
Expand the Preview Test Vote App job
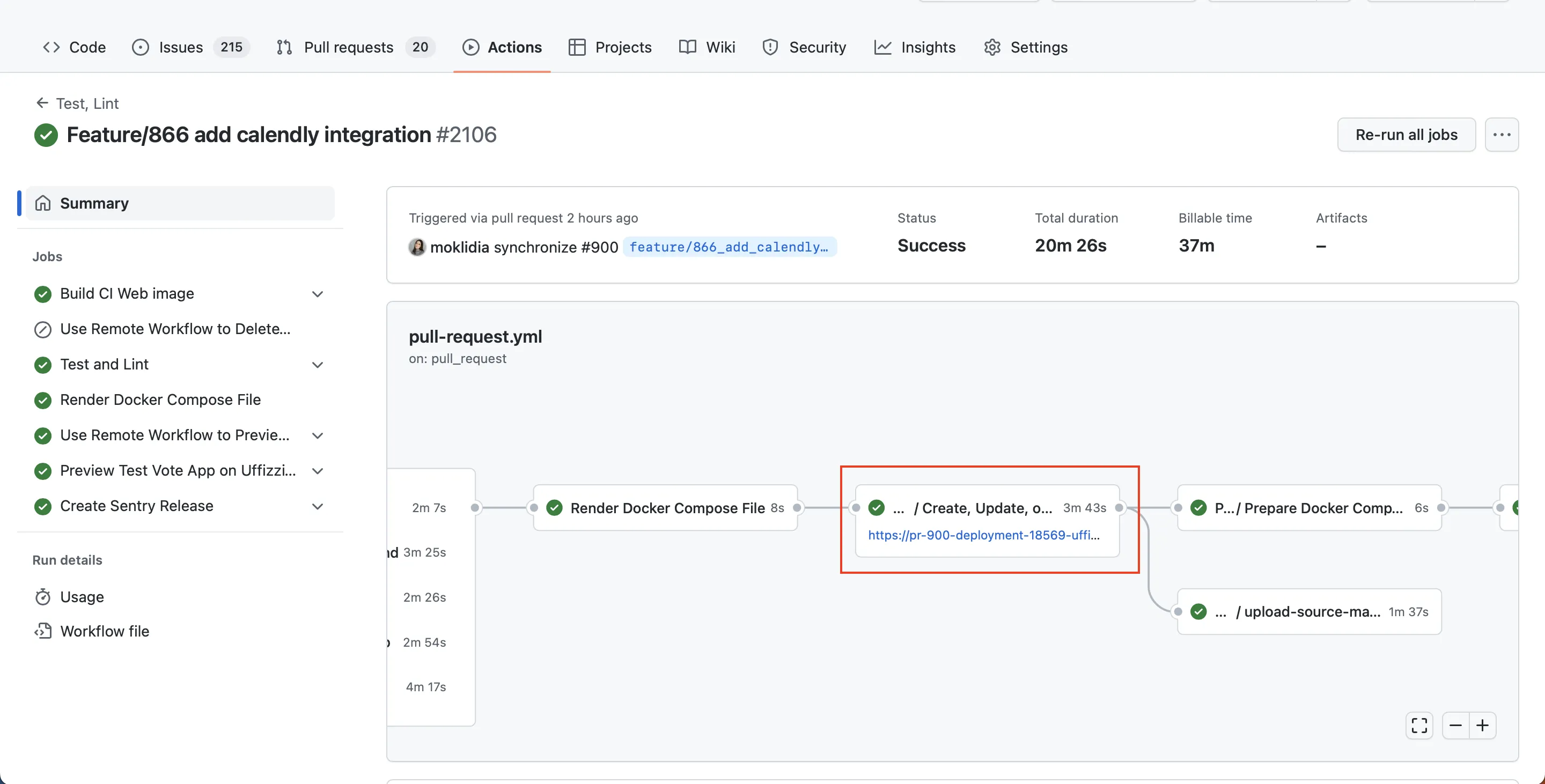318,471
